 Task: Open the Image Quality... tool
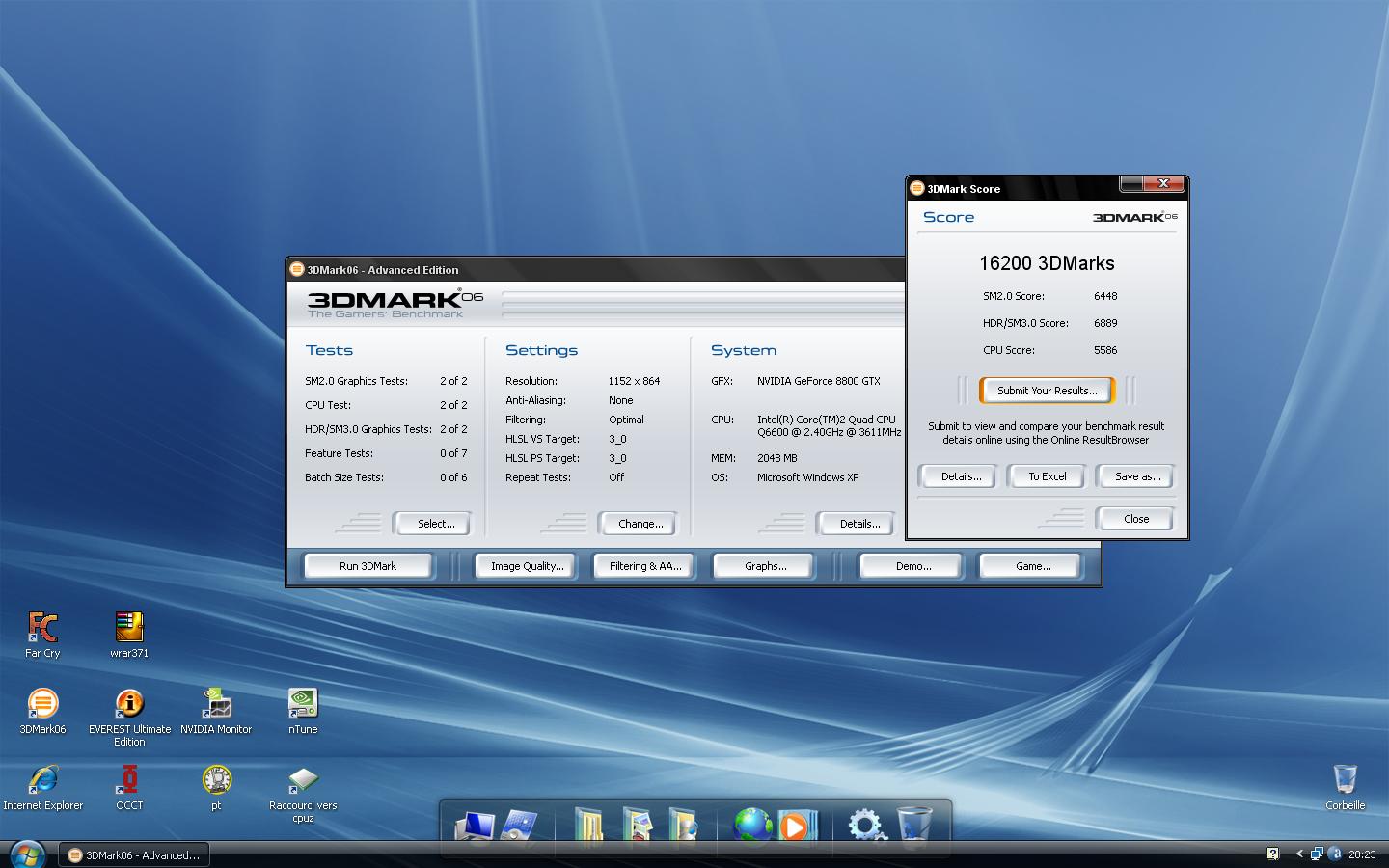point(527,566)
